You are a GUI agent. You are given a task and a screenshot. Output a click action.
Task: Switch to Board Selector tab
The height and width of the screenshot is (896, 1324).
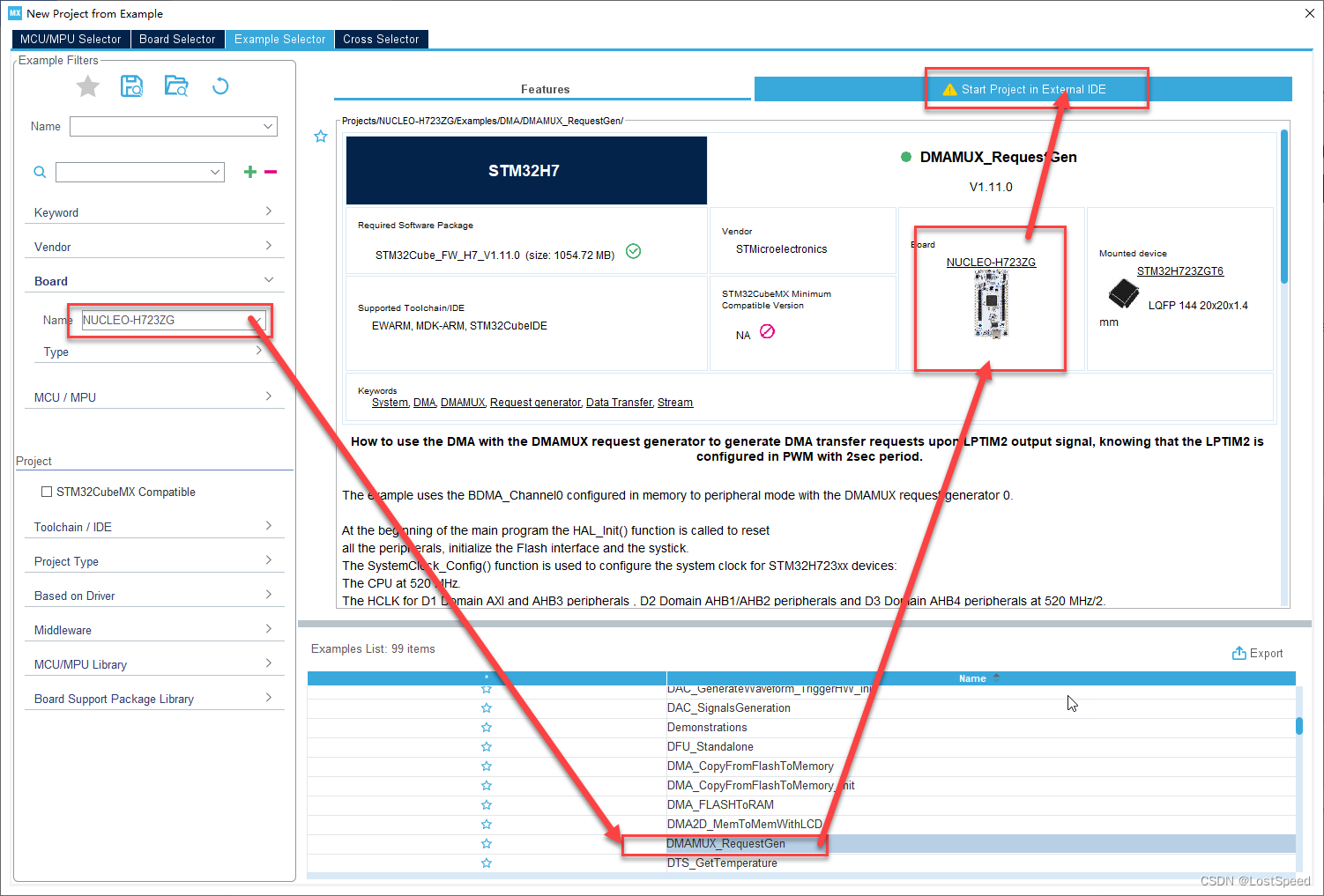coord(177,39)
